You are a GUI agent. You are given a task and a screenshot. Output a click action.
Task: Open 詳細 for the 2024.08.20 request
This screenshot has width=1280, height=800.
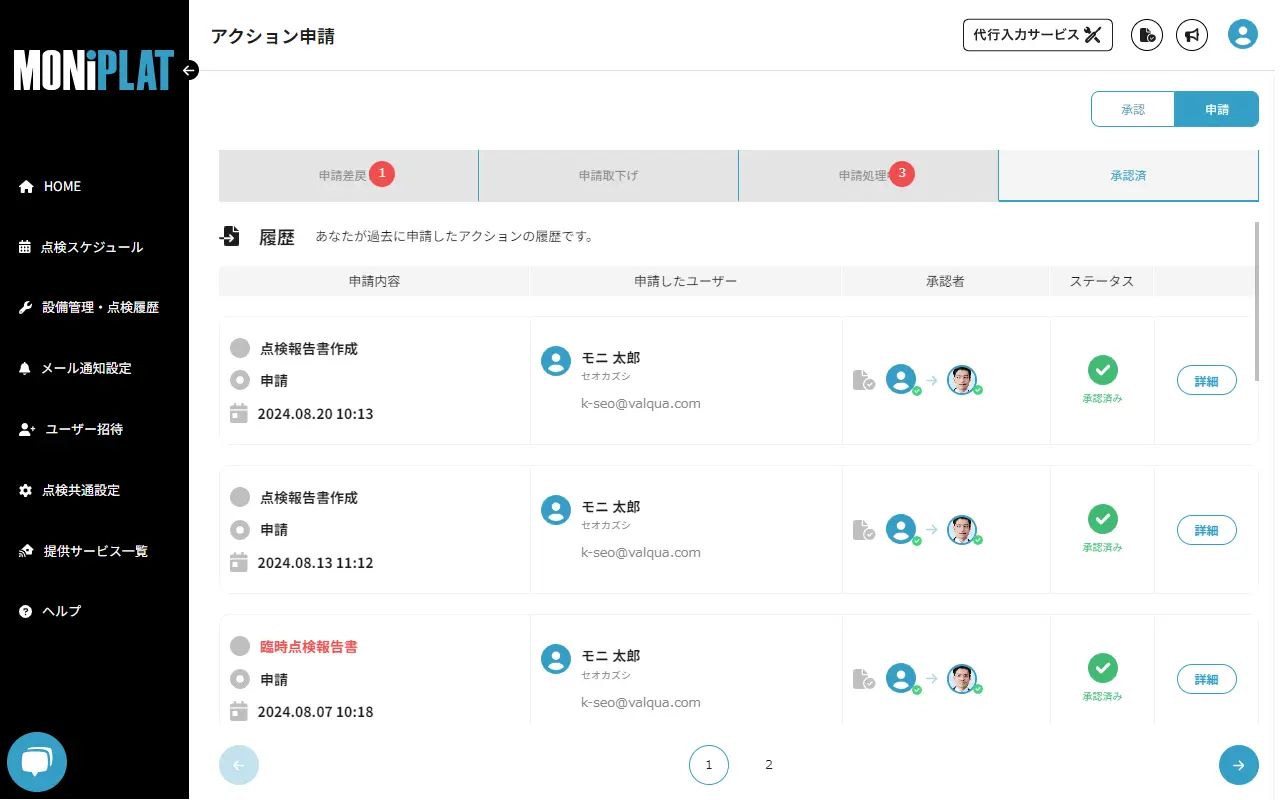coord(1206,381)
